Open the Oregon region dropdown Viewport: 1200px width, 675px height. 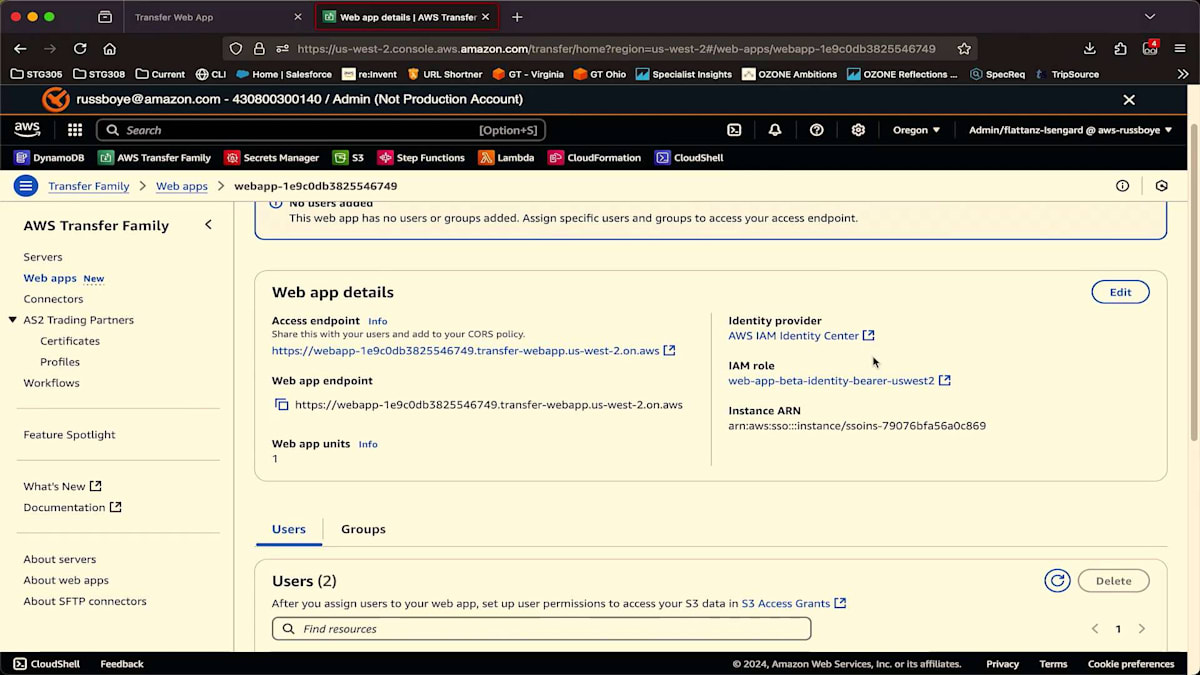point(917,130)
